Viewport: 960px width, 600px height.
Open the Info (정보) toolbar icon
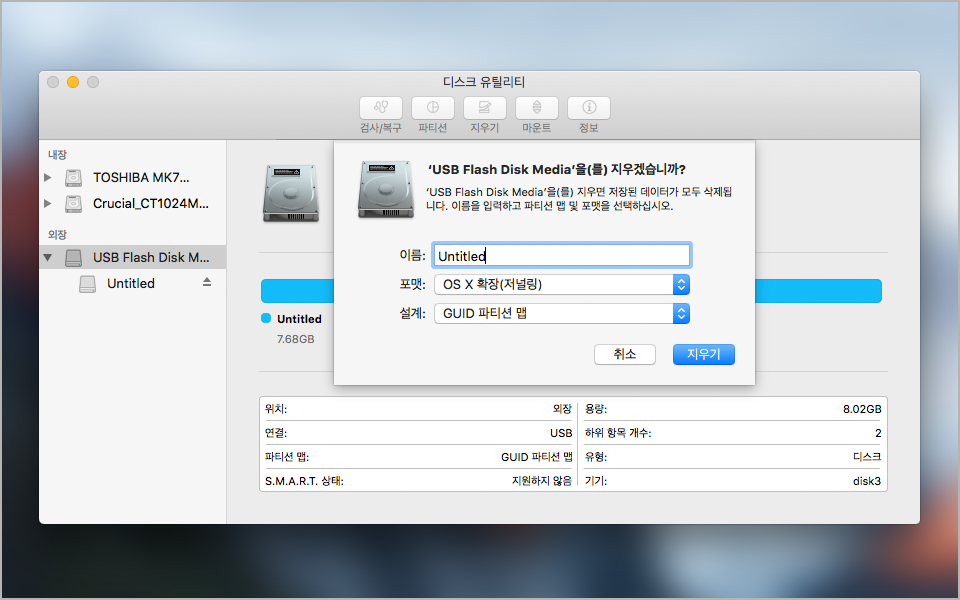(x=588, y=108)
